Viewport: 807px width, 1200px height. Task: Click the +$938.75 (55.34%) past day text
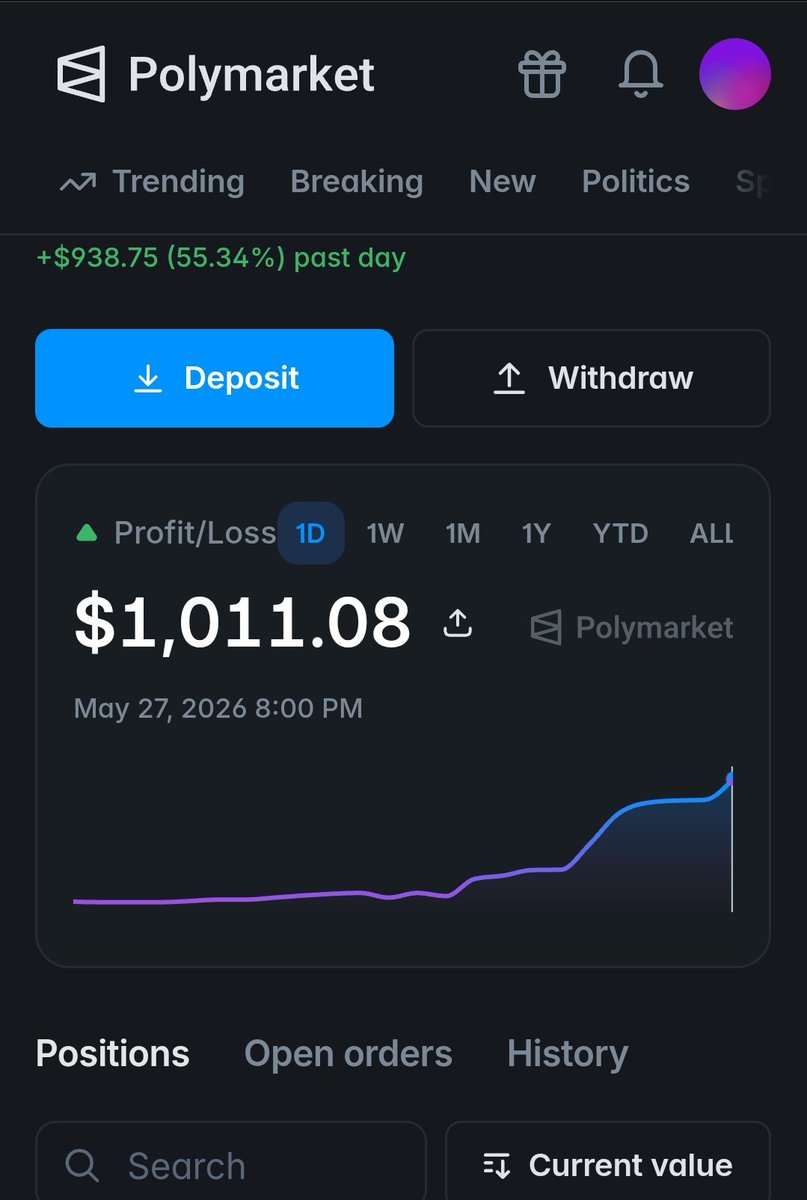point(220,257)
